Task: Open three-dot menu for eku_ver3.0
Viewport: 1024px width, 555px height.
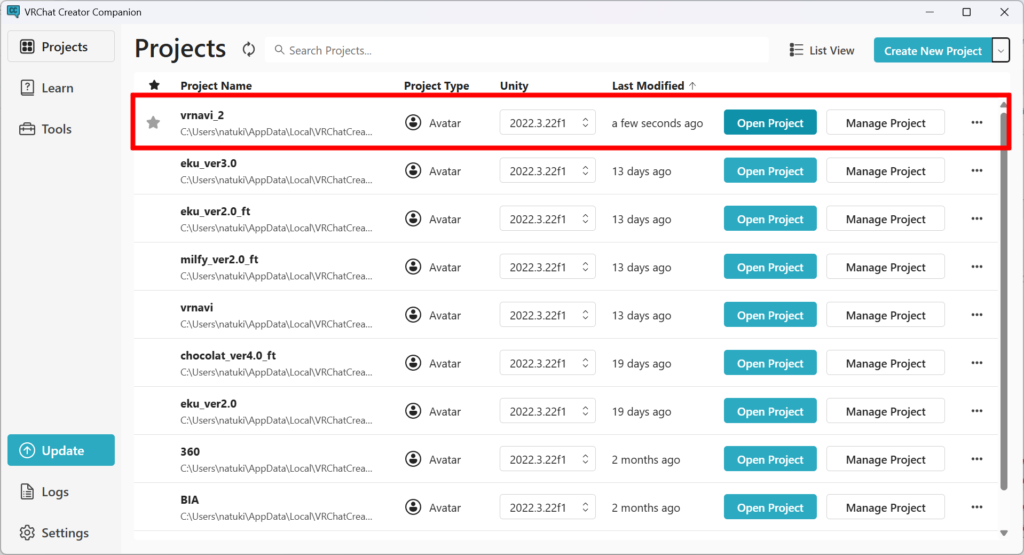Action: pyautogui.click(x=976, y=171)
